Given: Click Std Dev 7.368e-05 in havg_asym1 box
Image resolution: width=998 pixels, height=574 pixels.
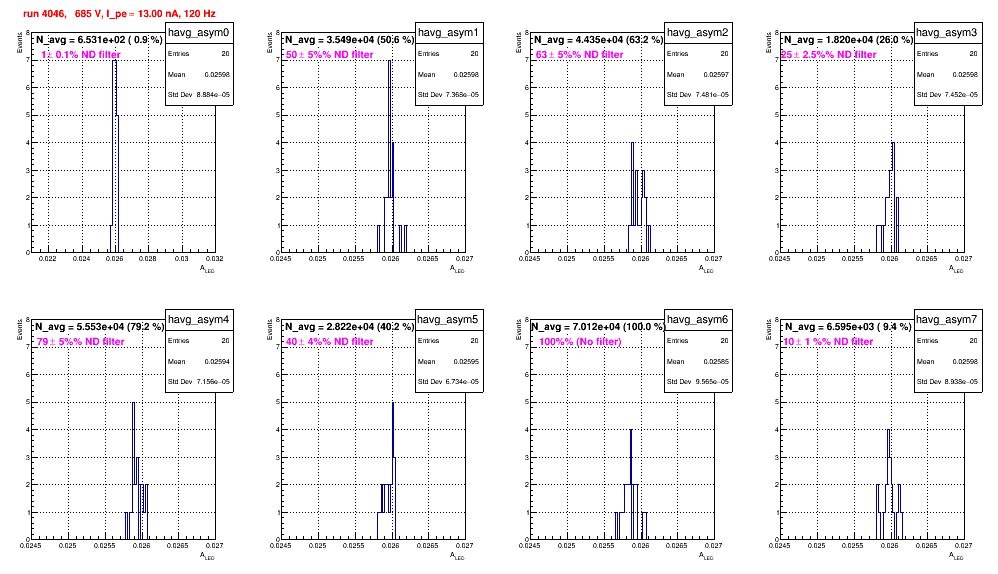Looking at the screenshot, I should (x=449, y=95).
